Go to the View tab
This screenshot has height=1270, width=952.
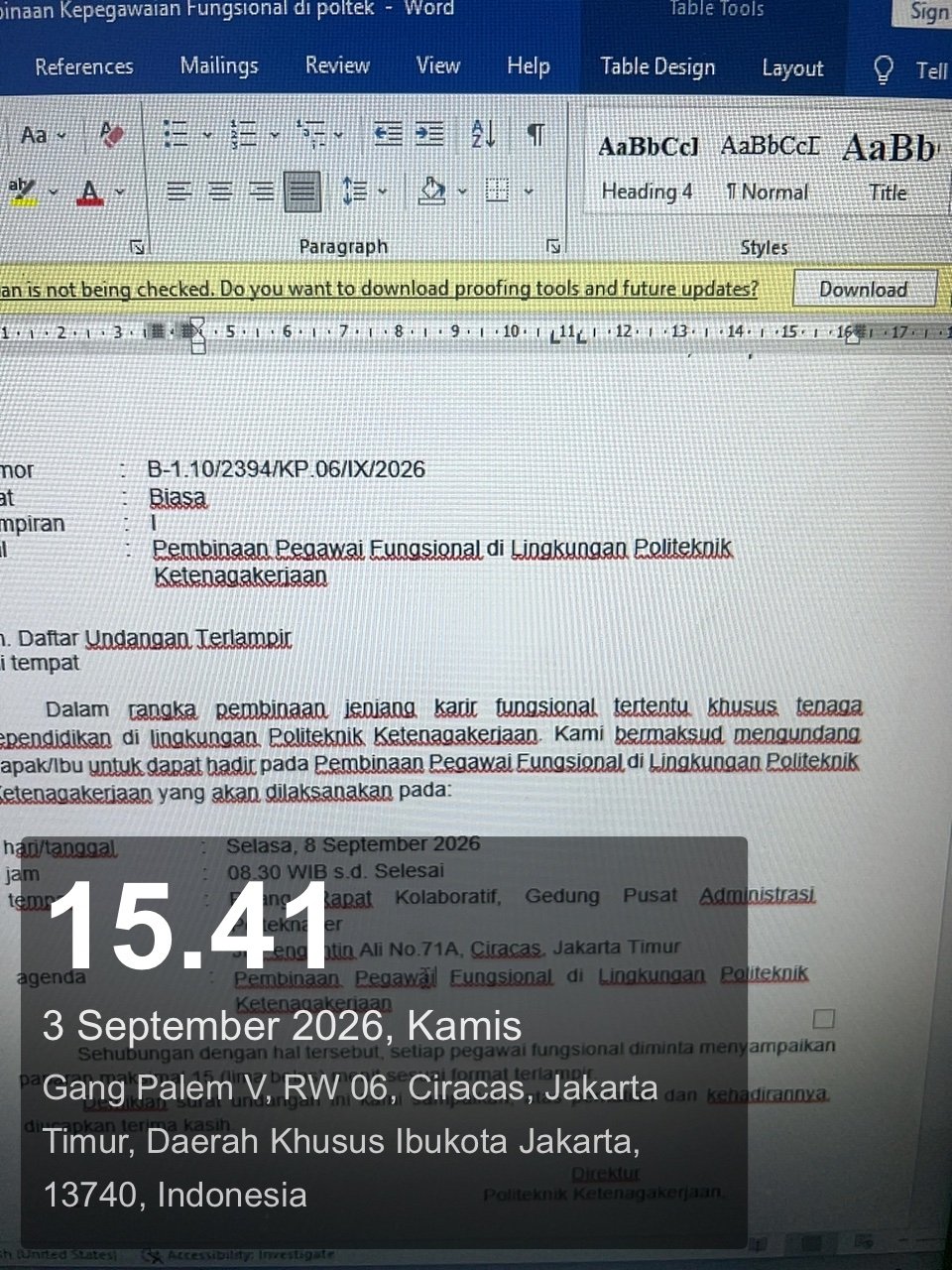(438, 65)
